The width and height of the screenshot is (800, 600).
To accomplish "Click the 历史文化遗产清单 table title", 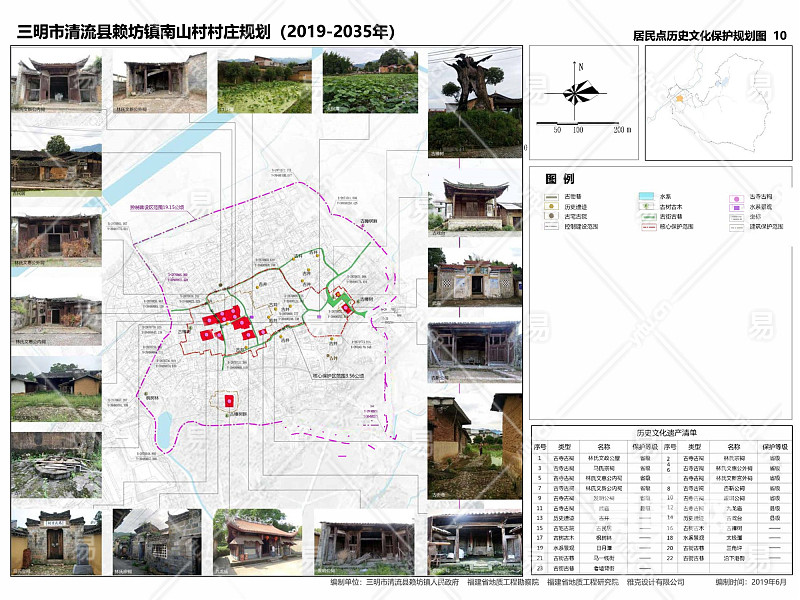I will [x=666, y=433].
